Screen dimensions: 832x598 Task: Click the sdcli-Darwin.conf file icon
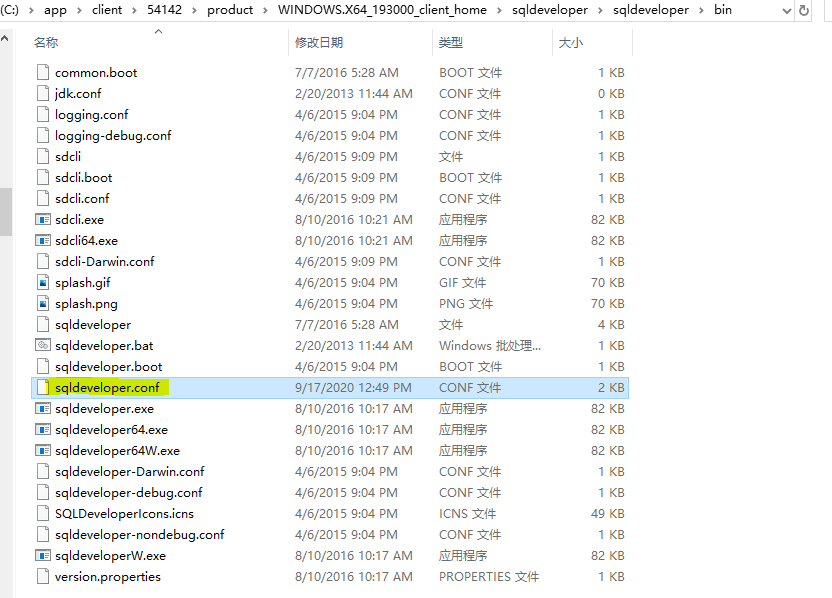coord(43,262)
